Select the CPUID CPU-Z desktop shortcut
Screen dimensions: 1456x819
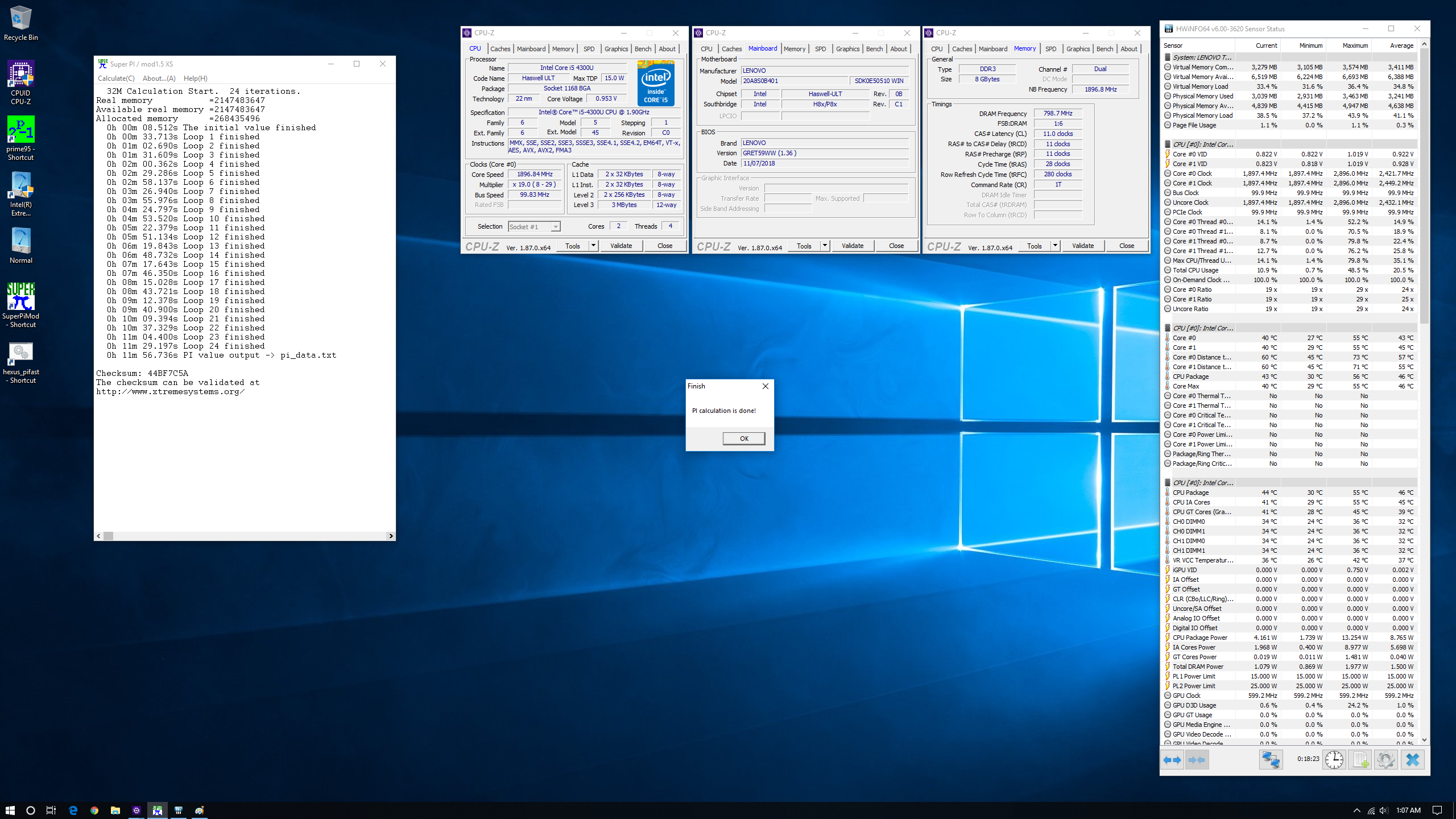click(20, 83)
